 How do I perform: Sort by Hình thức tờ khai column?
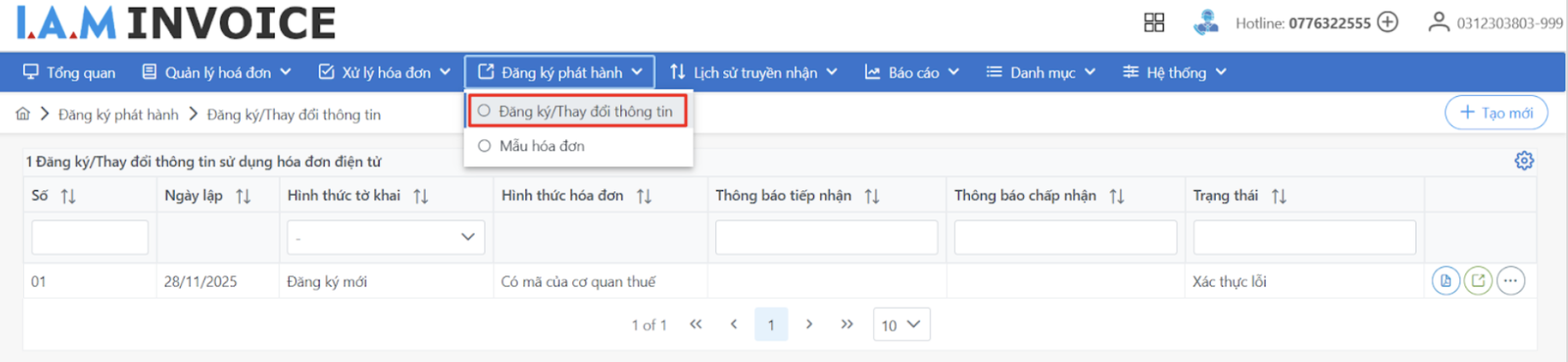[x=421, y=196]
